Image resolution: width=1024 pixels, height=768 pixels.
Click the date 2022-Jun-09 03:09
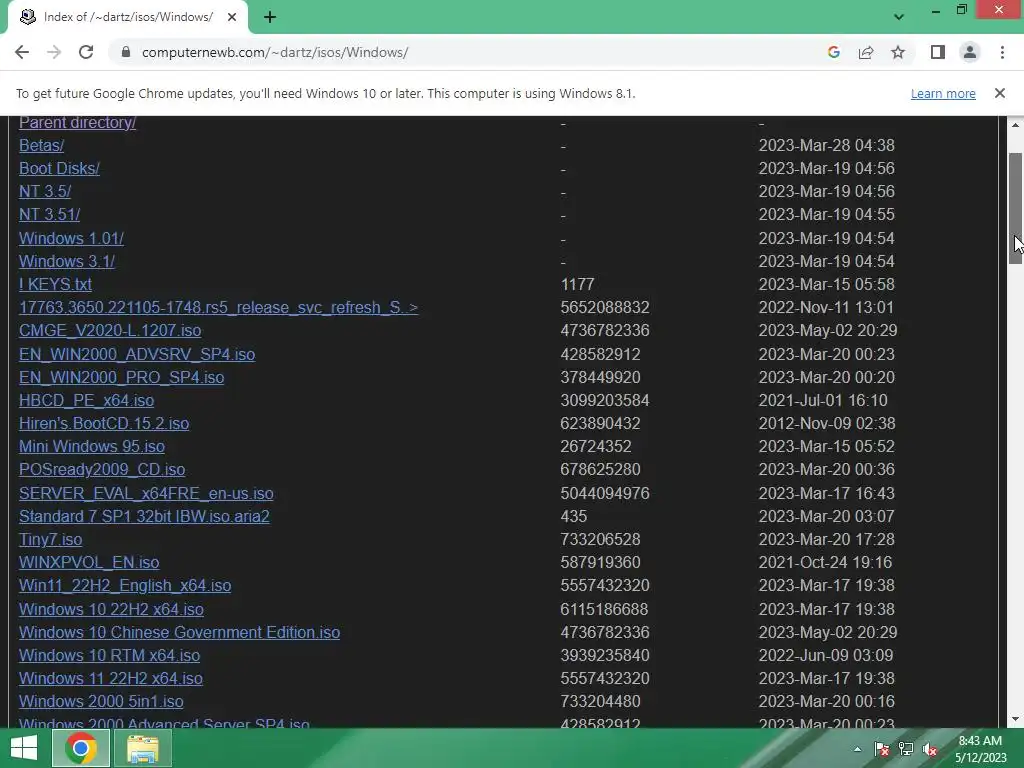(x=825, y=655)
